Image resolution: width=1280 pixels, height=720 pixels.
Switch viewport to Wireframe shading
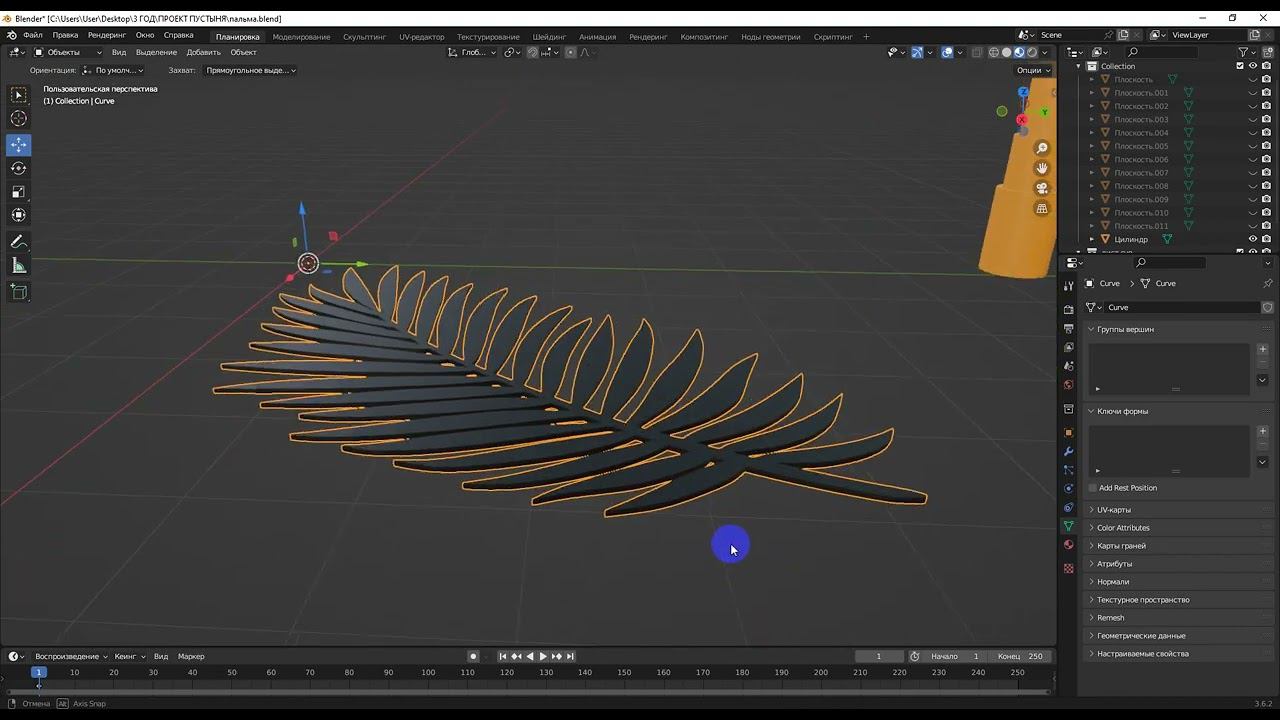point(994,52)
